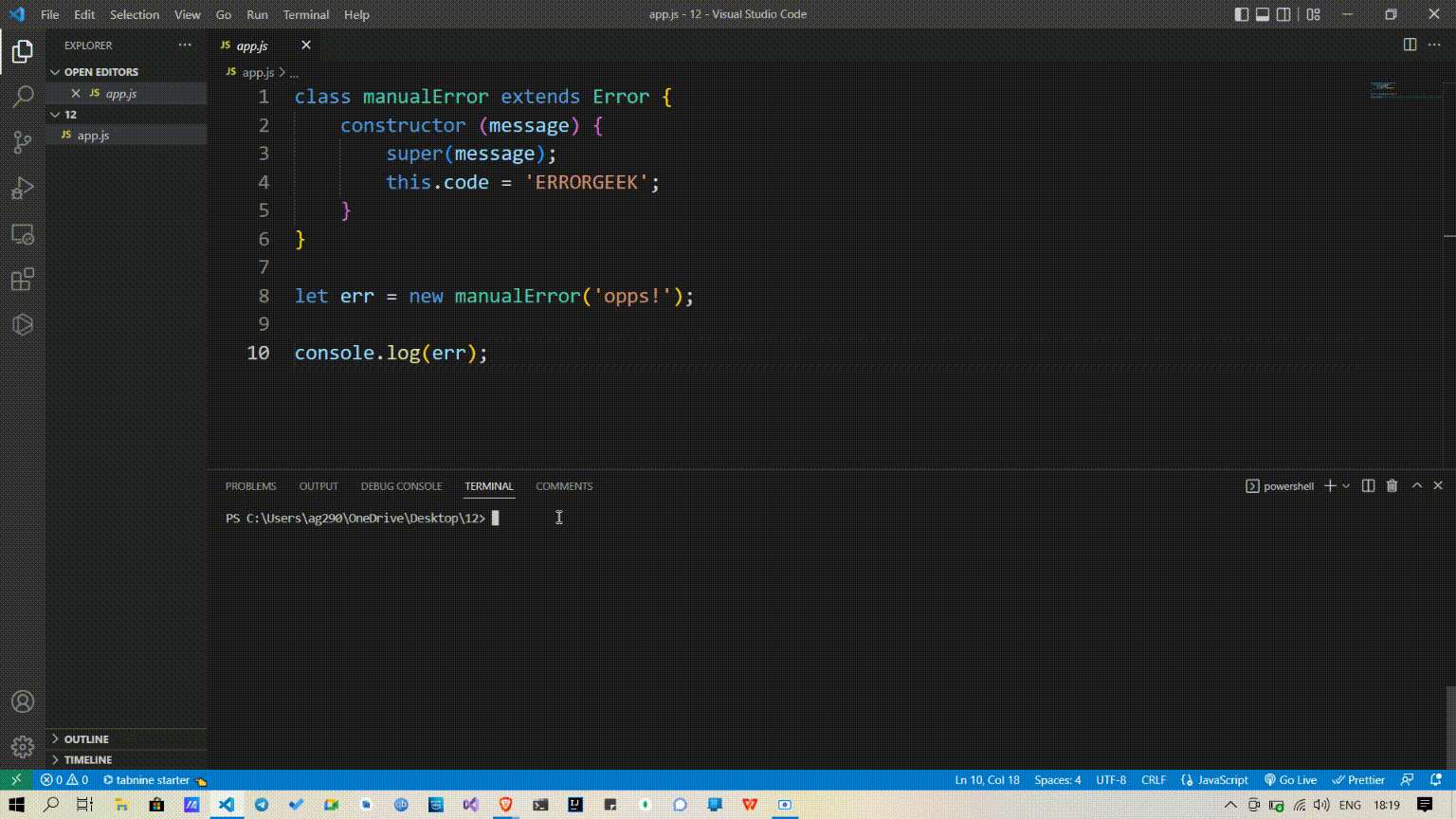Click the Accounts icon in Activity Bar

[x=22, y=701]
